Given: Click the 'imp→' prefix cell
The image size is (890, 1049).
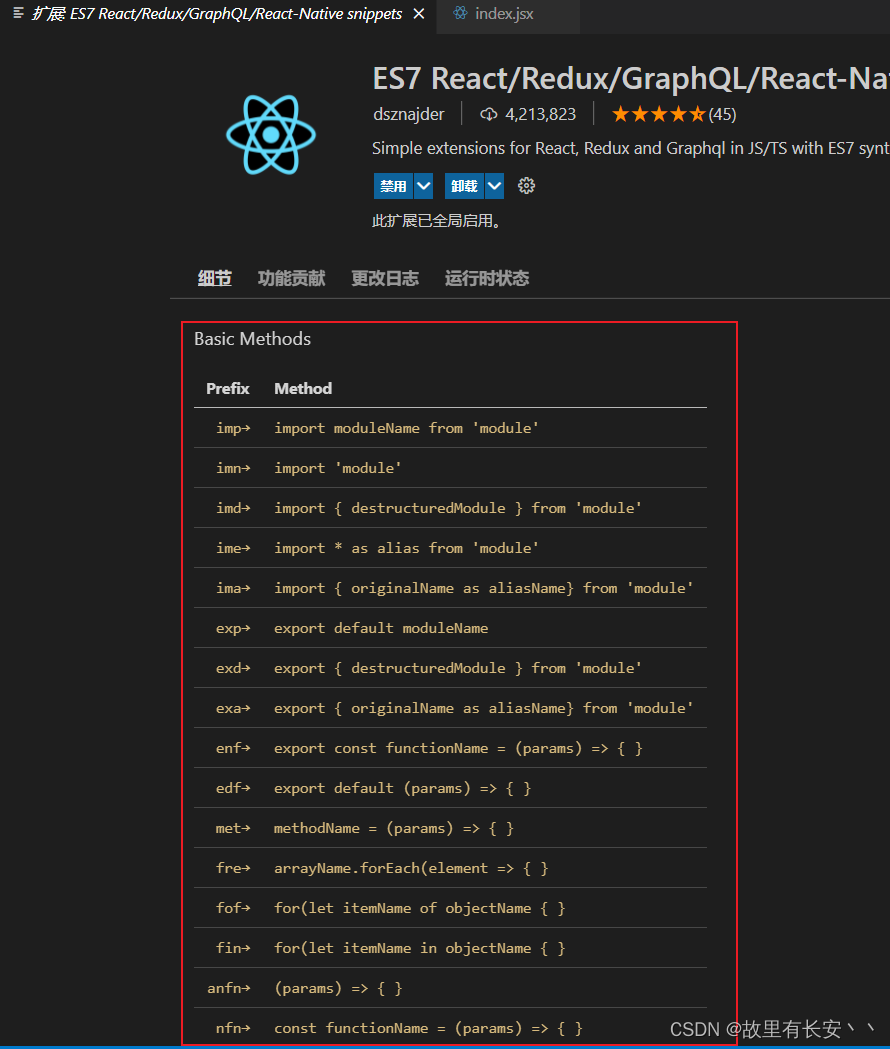Looking at the screenshot, I should [233, 428].
